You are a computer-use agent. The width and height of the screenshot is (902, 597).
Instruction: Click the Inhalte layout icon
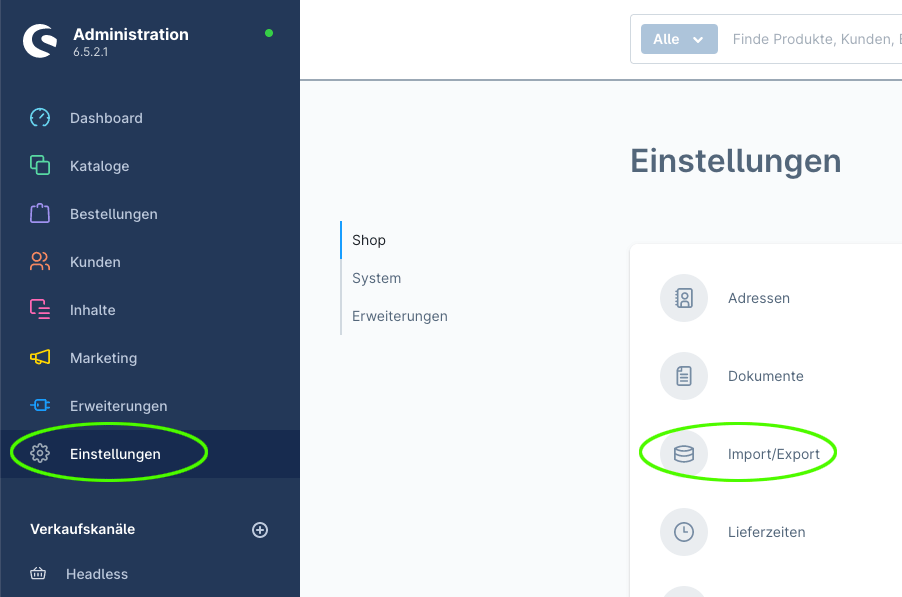[x=40, y=309]
